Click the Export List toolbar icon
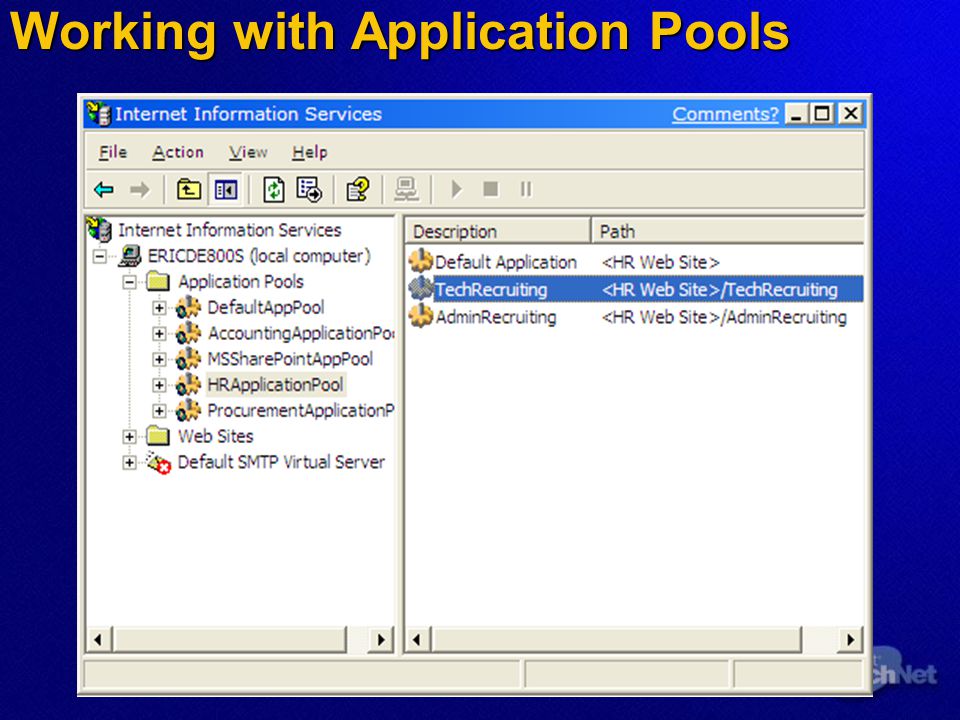This screenshot has width=960, height=720. point(309,189)
